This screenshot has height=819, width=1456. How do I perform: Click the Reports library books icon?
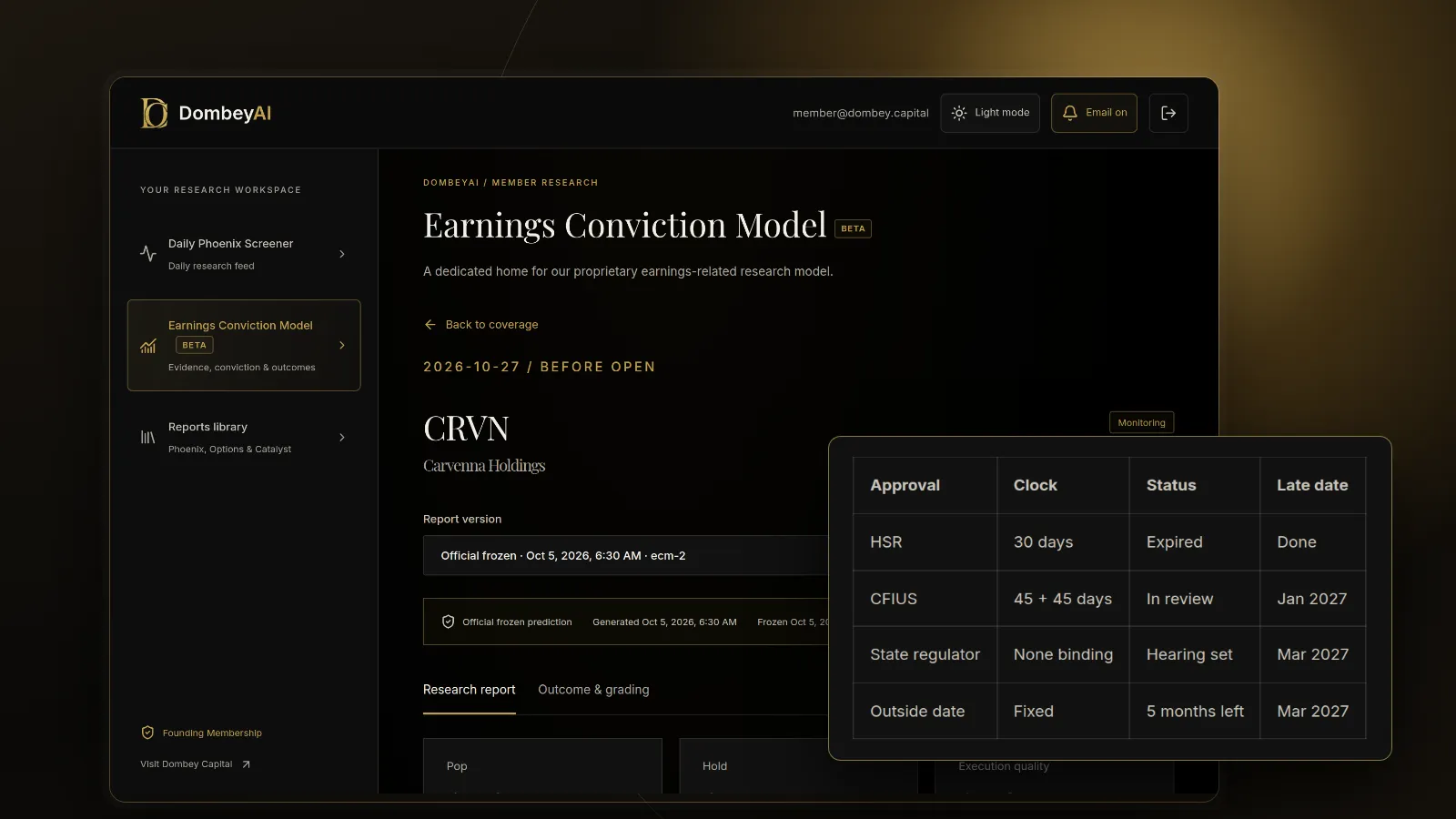[148, 438]
